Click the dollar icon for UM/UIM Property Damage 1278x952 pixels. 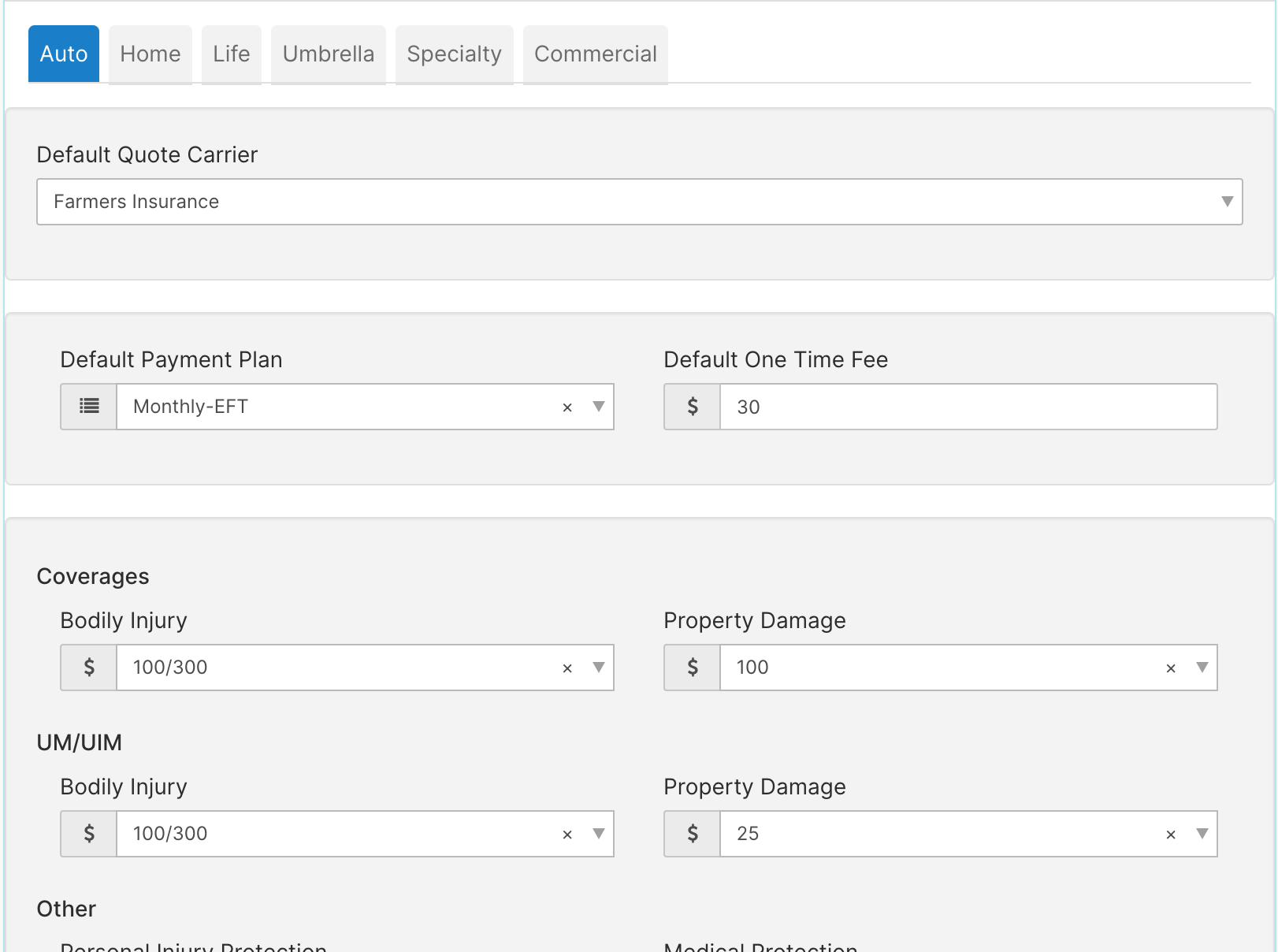(692, 834)
